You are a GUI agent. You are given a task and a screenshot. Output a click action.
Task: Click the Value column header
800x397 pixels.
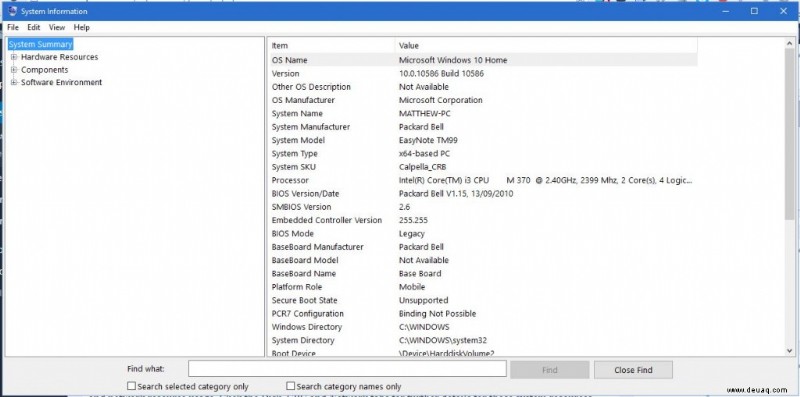point(546,46)
